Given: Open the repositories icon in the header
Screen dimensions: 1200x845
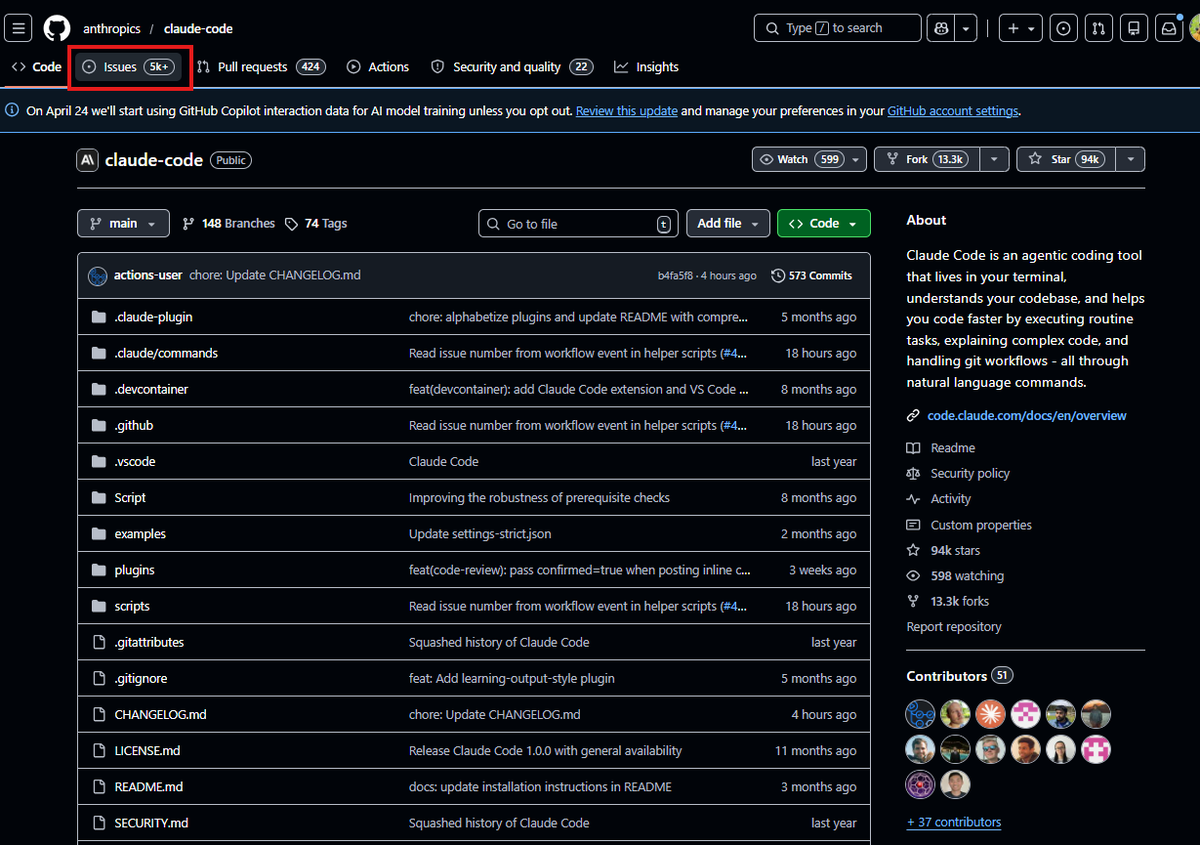Looking at the screenshot, I should [1134, 28].
